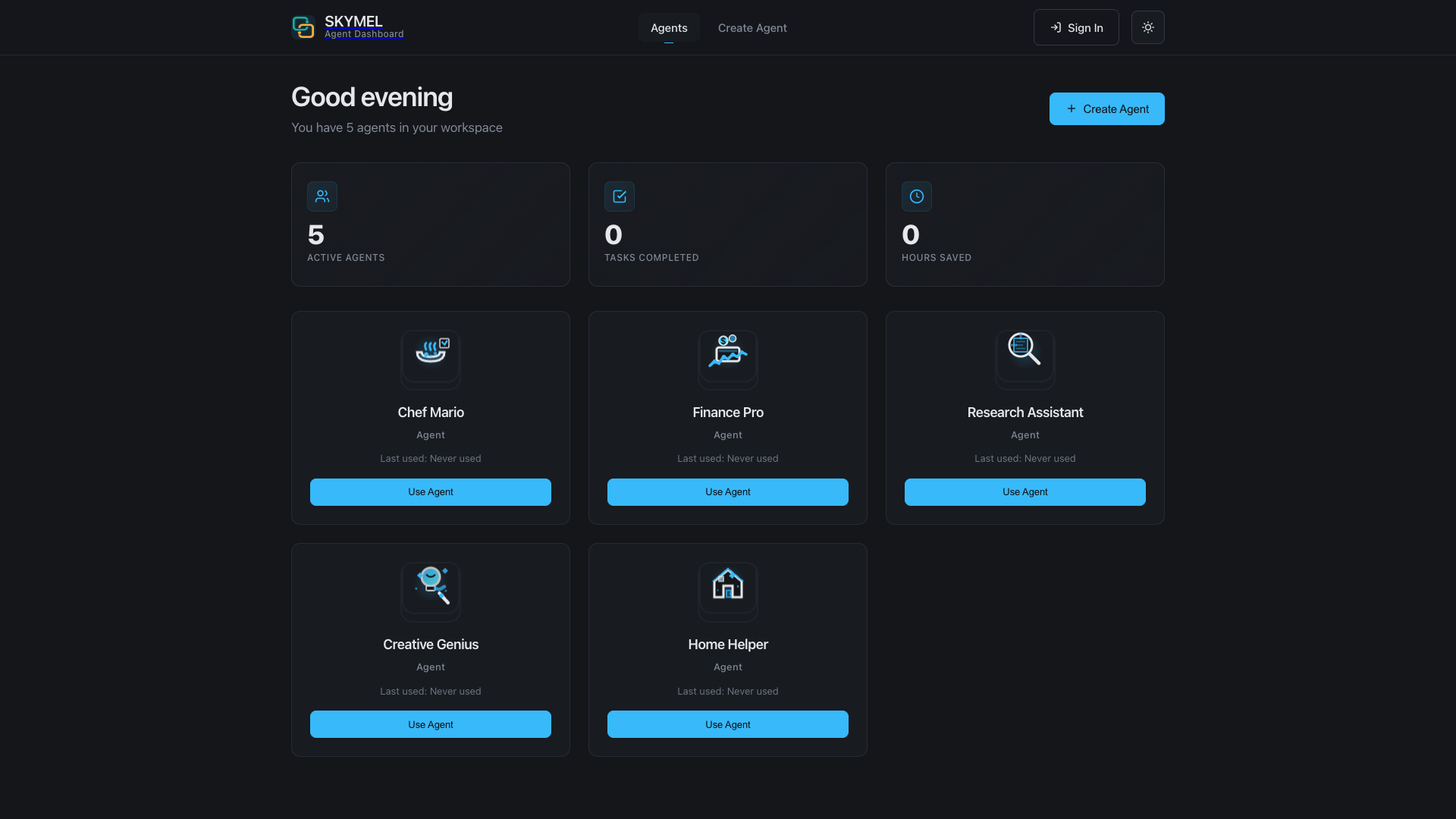Viewport: 1456px width, 819px height.
Task: Use the Creative Genius agent
Action: point(431,724)
